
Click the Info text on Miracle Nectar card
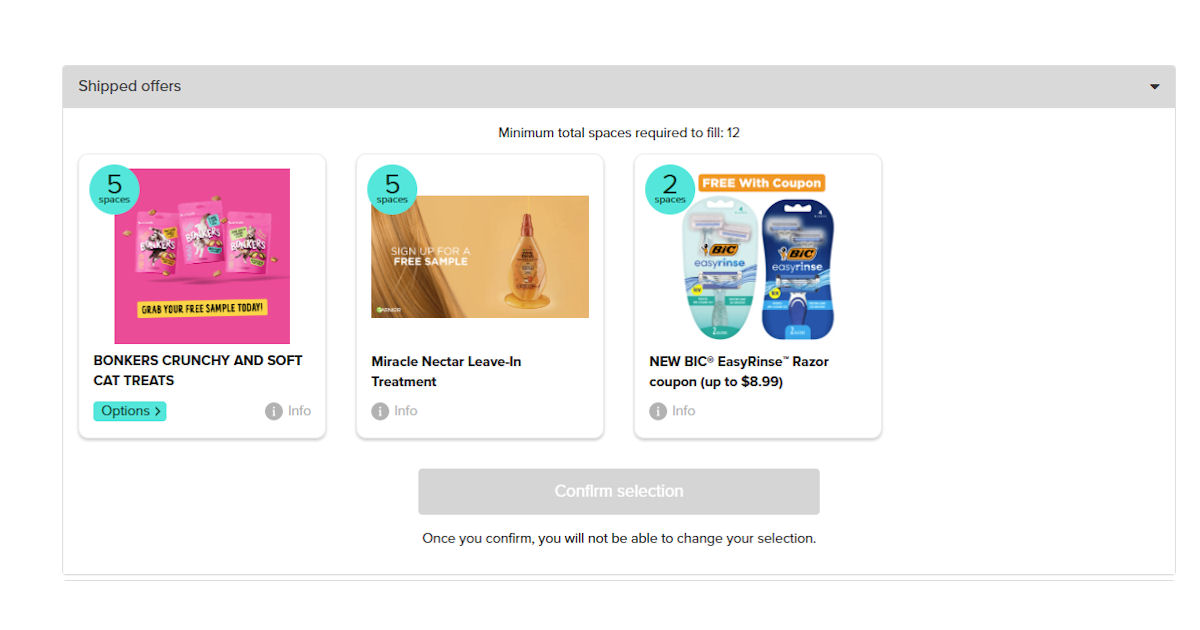click(x=405, y=411)
